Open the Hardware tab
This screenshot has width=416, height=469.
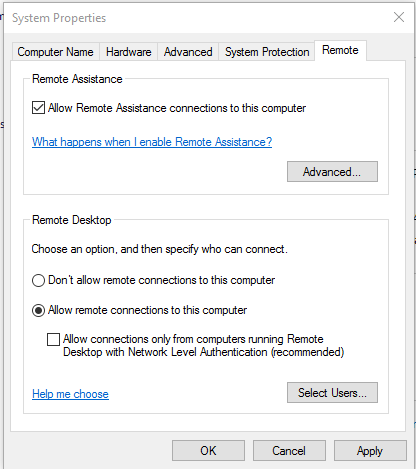(x=129, y=52)
